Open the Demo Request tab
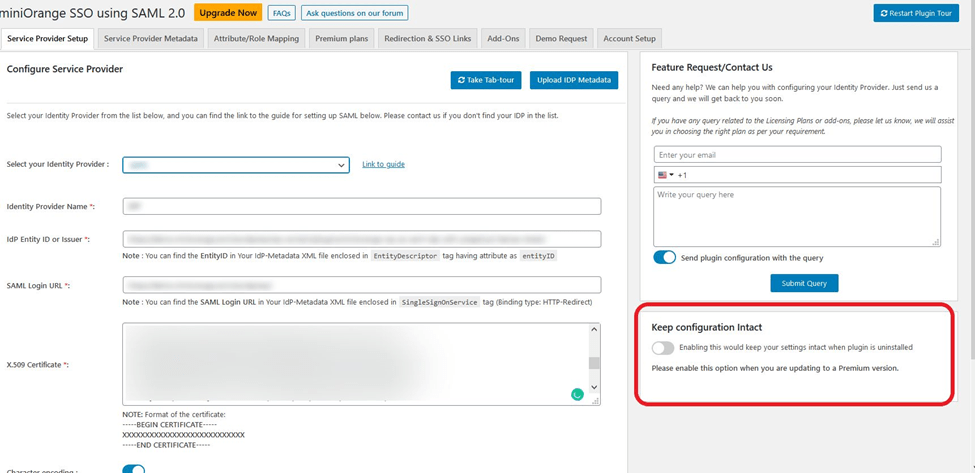Image resolution: width=975 pixels, height=473 pixels. (561, 39)
